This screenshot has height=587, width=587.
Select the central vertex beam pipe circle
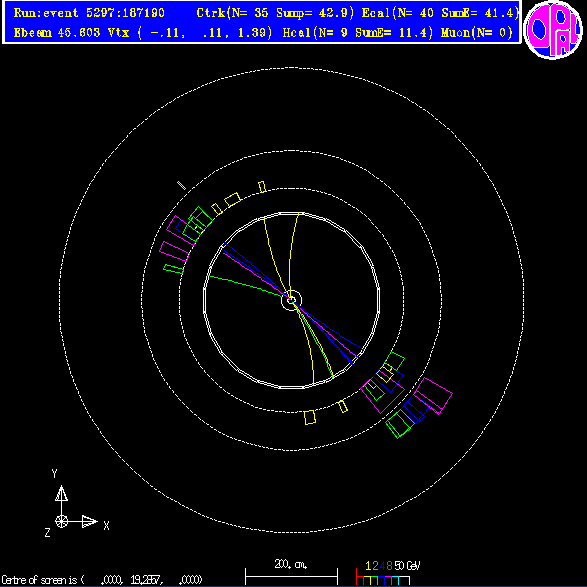point(291,300)
